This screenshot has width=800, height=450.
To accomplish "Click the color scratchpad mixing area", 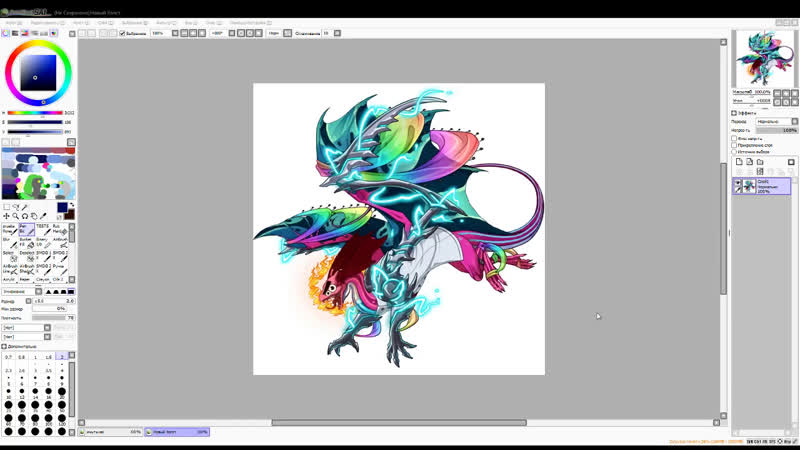I will tap(38, 173).
